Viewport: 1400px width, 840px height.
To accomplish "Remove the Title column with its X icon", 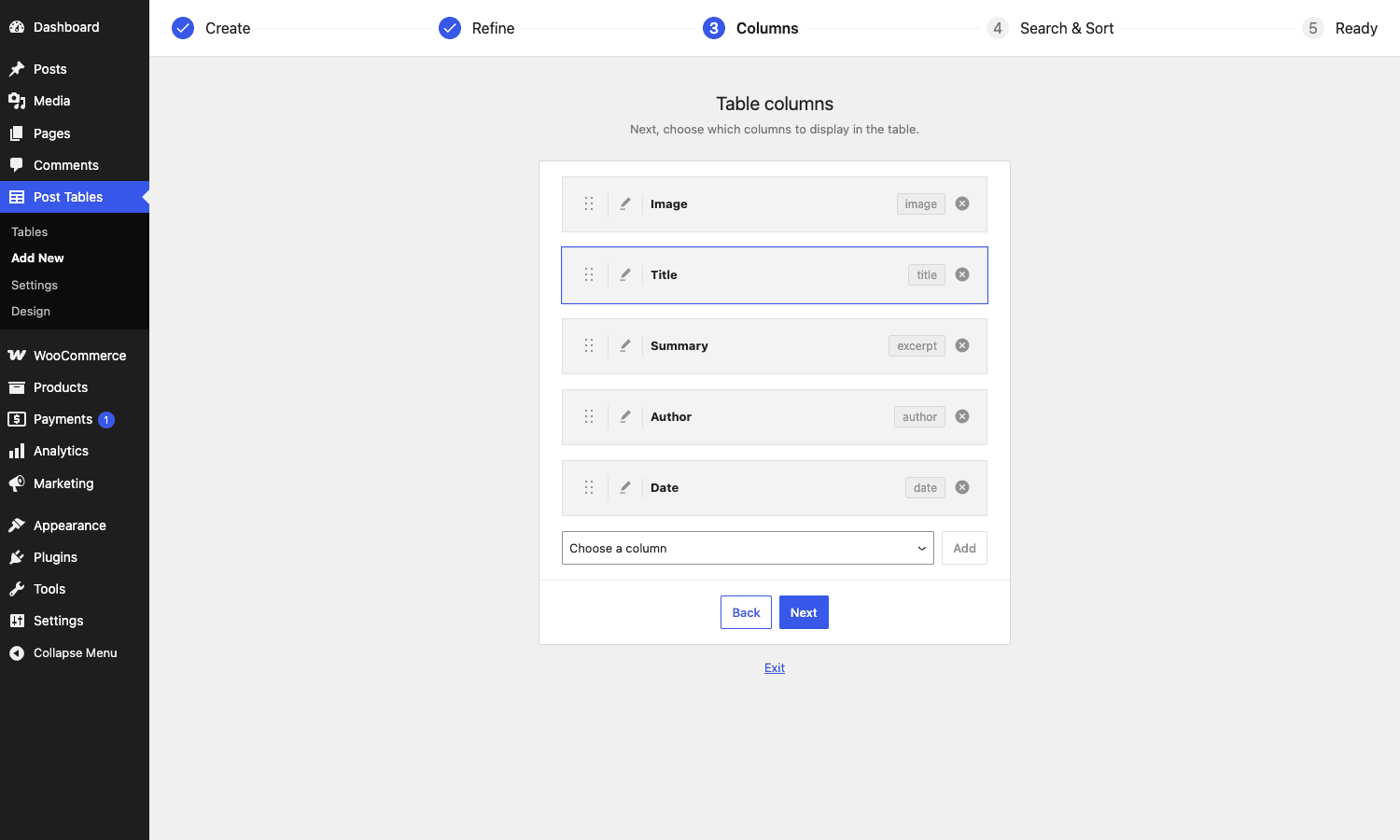I will pyautogui.click(x=962, y=274).
